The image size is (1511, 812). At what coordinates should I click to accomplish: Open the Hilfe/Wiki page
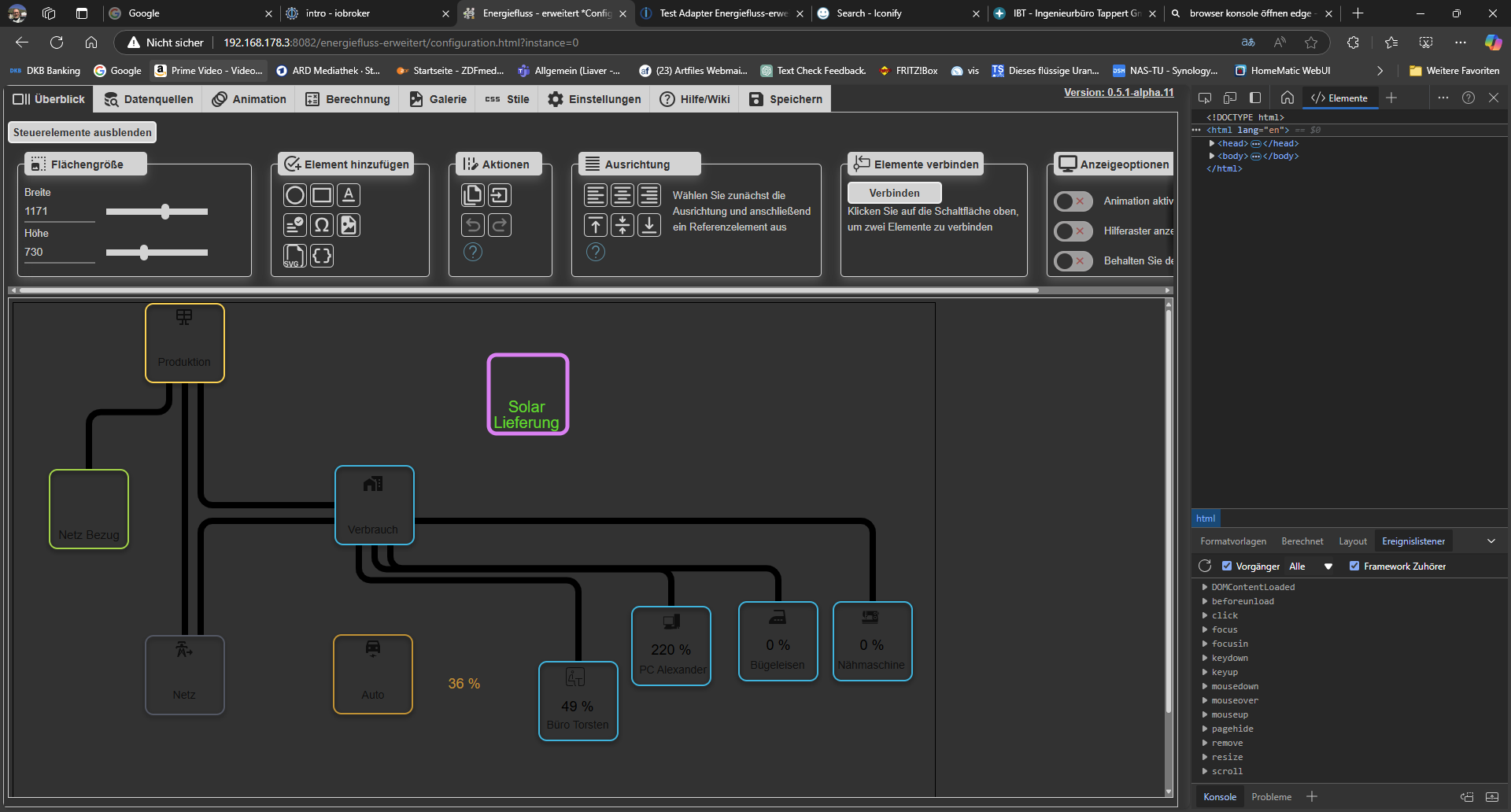pyautogui.click(x=695, y=99)
